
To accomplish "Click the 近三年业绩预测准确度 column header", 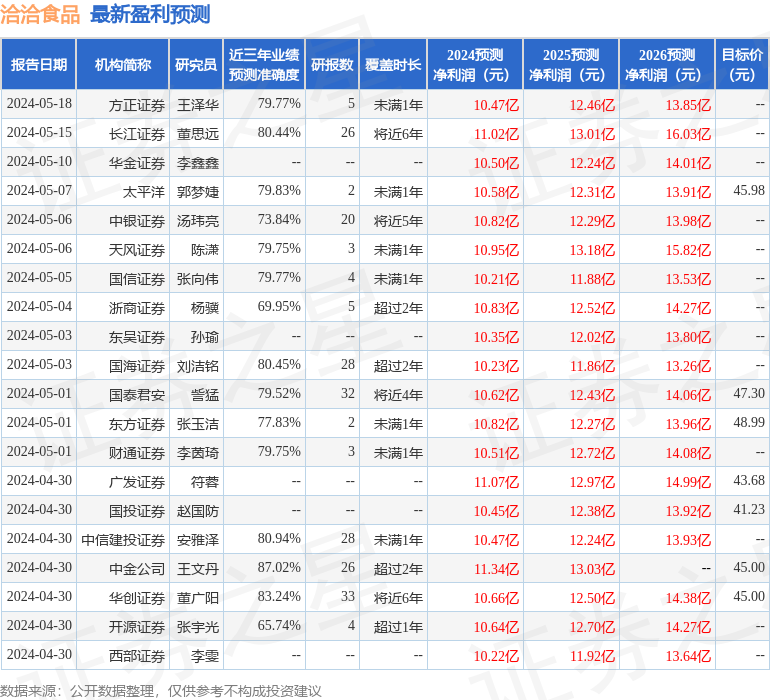I will point(264,64).
